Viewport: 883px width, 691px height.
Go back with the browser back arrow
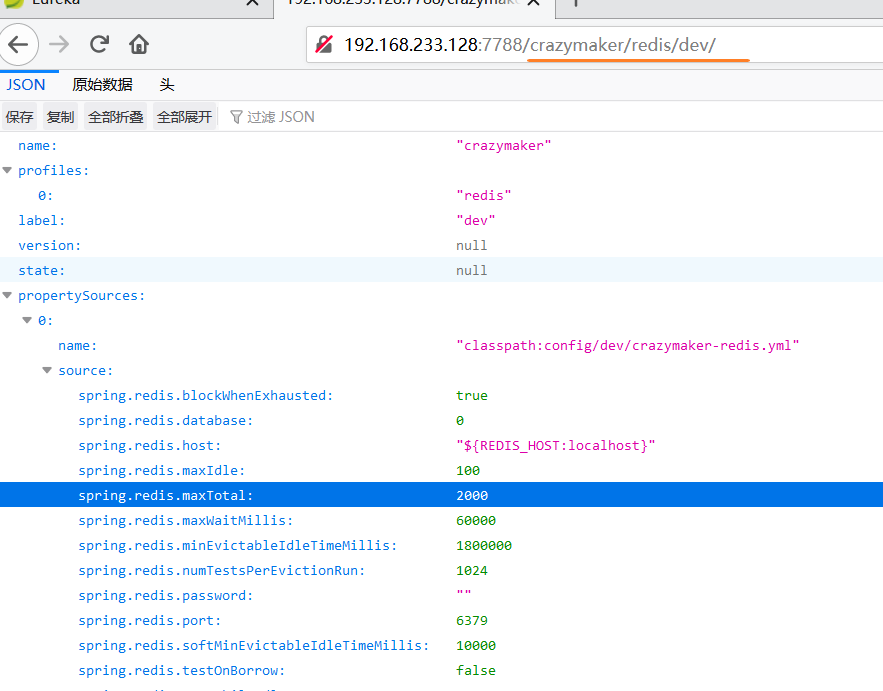click(x=19, y=44)
